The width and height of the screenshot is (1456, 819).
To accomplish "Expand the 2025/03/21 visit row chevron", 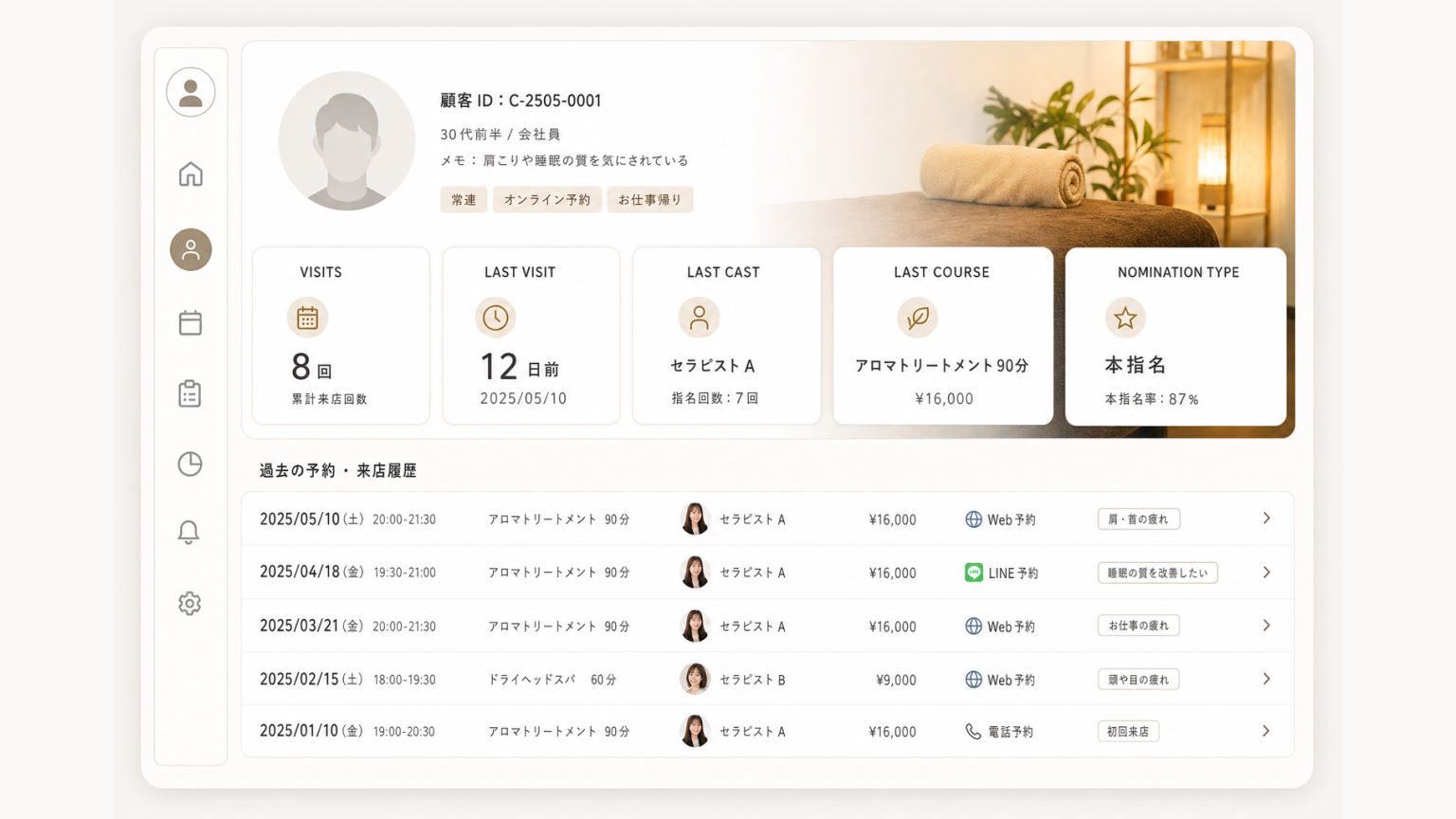I will tap(1266, 626).
